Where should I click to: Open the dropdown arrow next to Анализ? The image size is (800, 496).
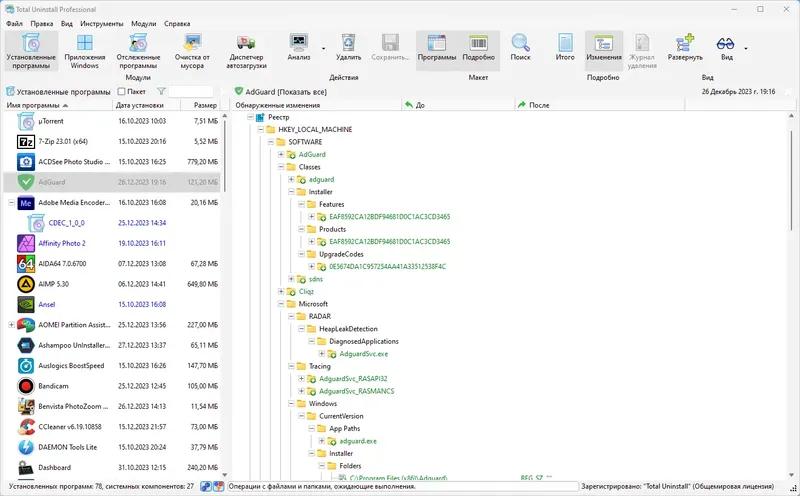pos(323,48)
